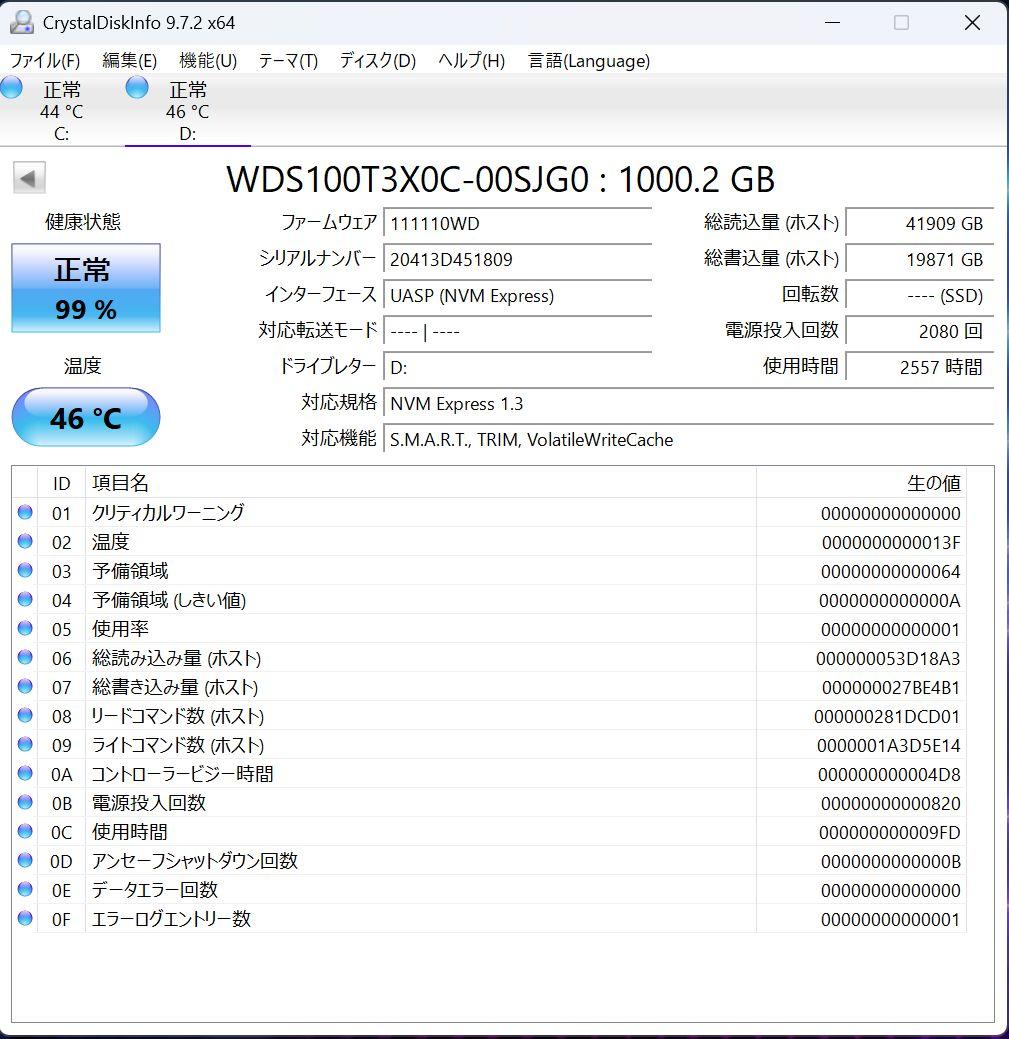Open the テーマ(T) menu
Viewport: 1009px width, 1039px height.
287,61
